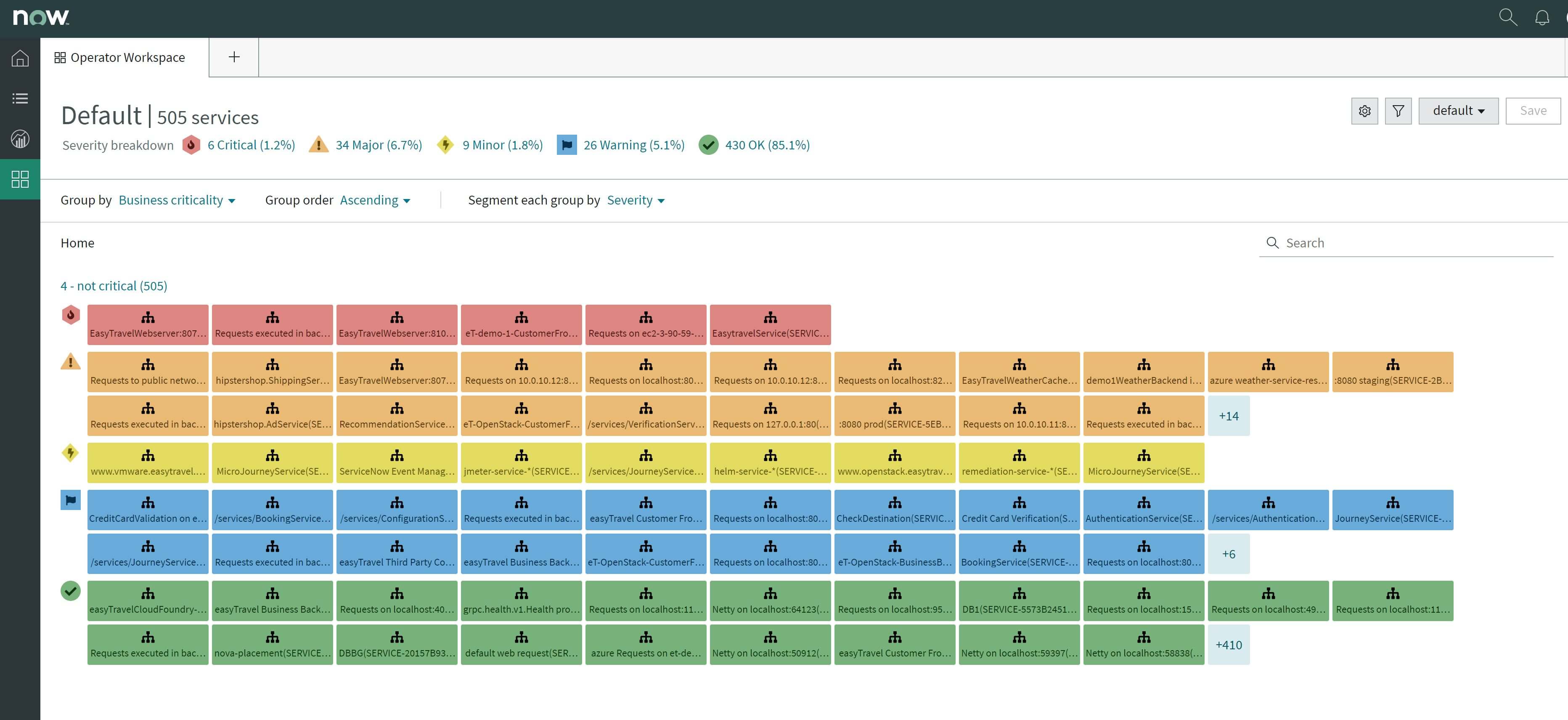
Task: Open CreditCardValidation warning tile
Action: pyautogui.click(x=148, y=510)
